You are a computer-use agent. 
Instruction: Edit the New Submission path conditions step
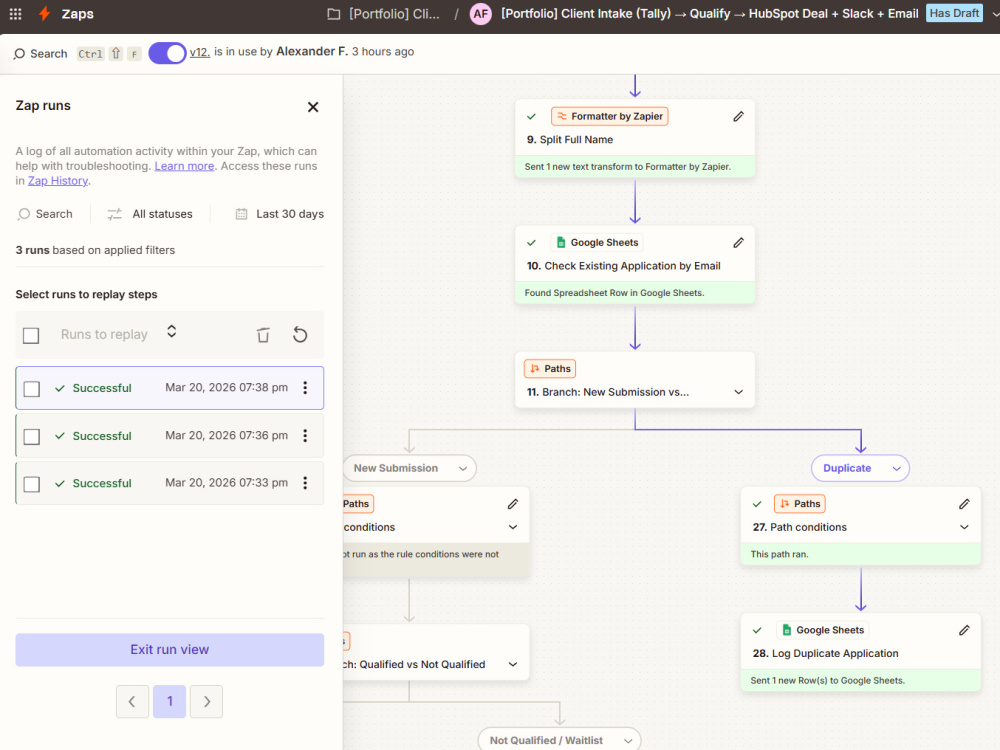[512, 504]
